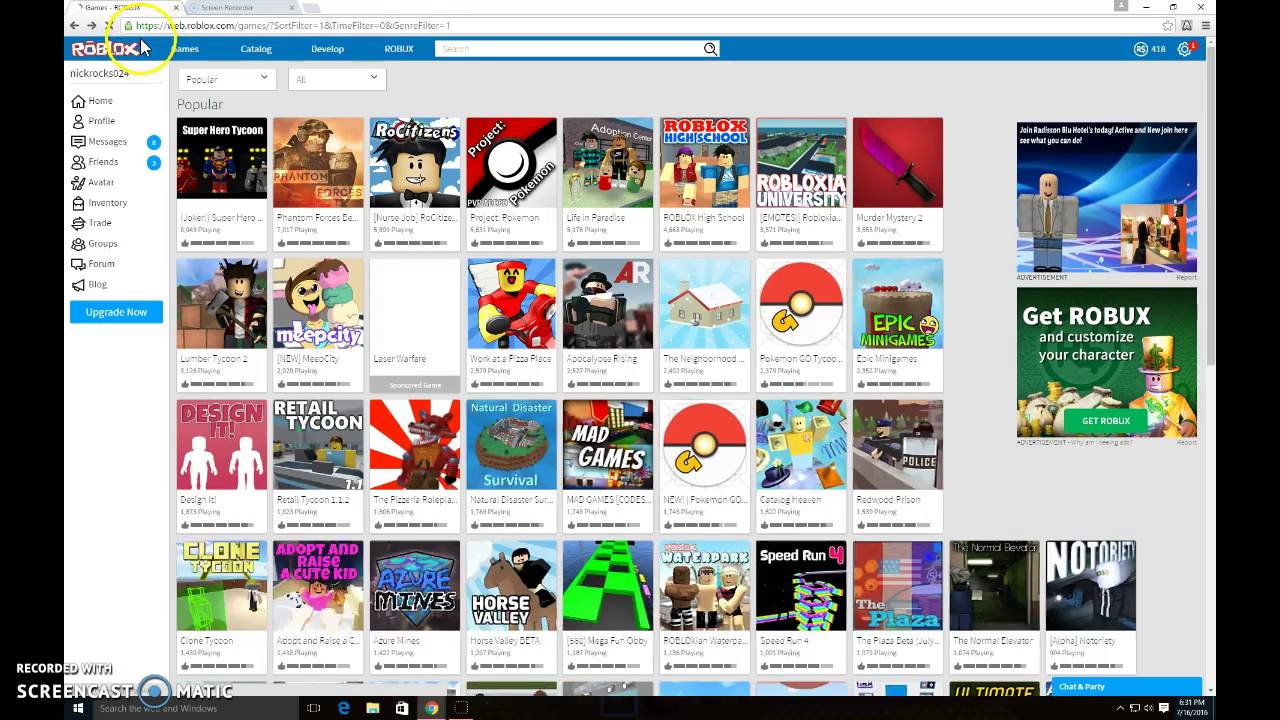Viewport: 1280px width, 720px height.
Task: Click Report under the Radisson ad
Action: click(x=1186, y=277)
